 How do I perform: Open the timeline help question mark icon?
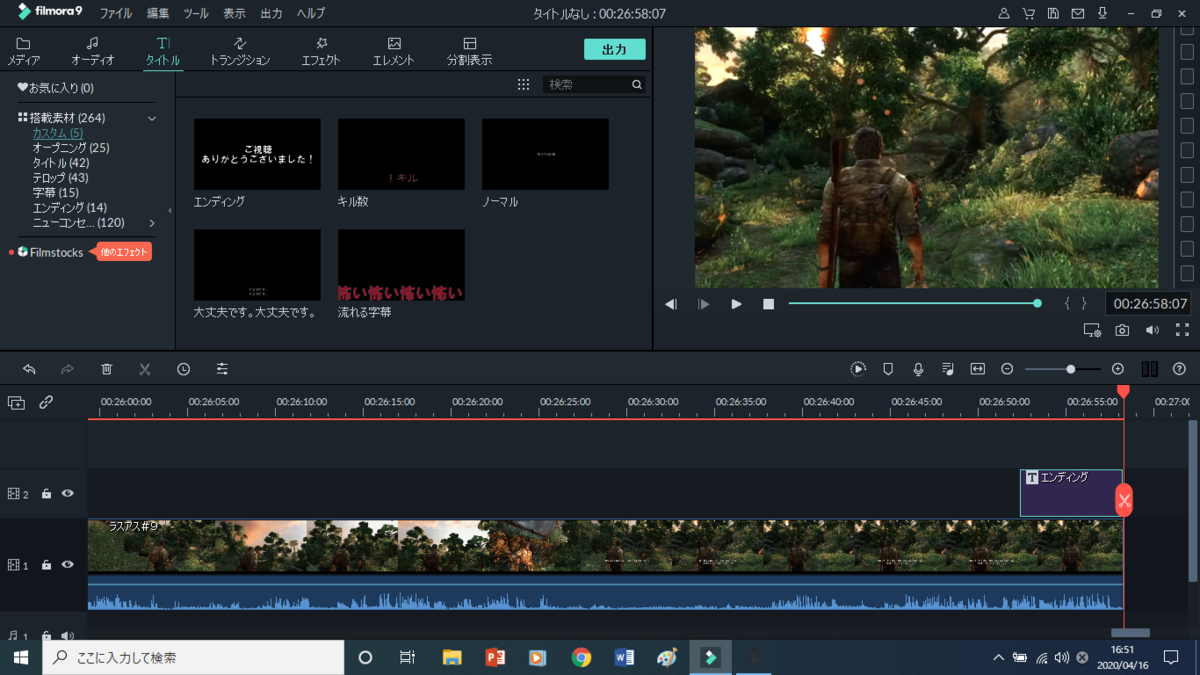point(1179,369)
